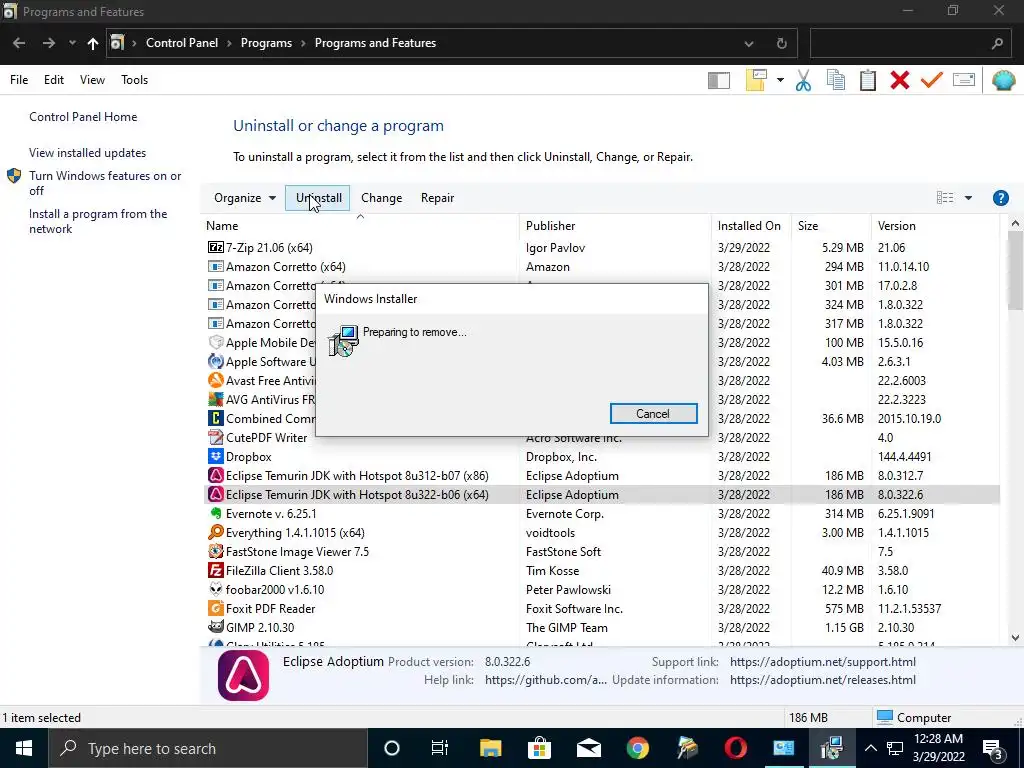
Task: Click the Classic Shell seashell icon
Action: point(1003,80)
